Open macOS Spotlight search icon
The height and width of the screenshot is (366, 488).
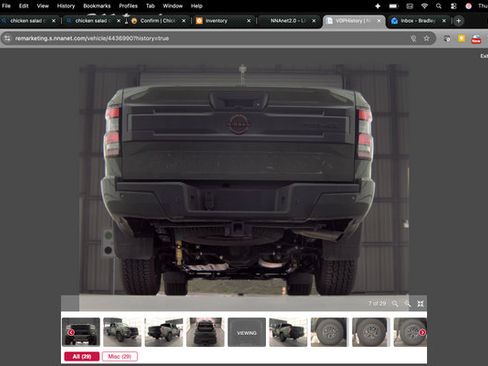[439, 6]
